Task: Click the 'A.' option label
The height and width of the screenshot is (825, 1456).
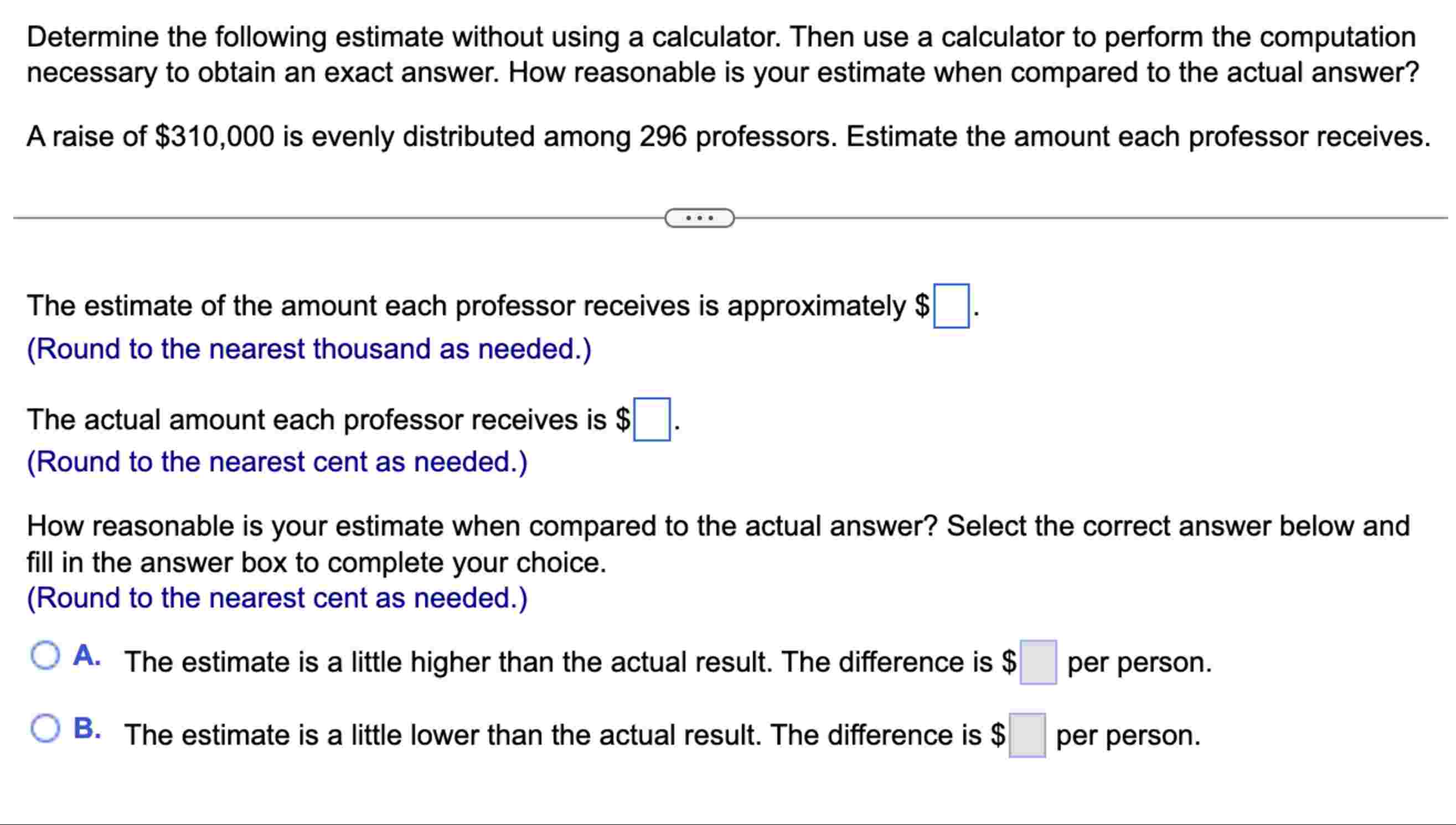Action: click(x=88, y=657)
